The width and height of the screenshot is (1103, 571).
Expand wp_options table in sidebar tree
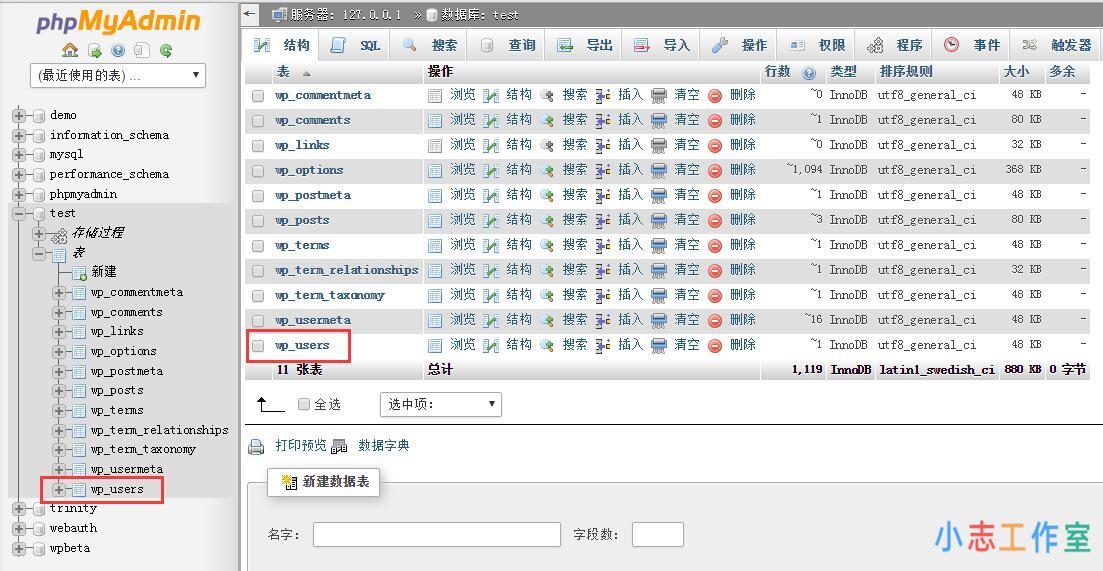(x=59, y=352)
